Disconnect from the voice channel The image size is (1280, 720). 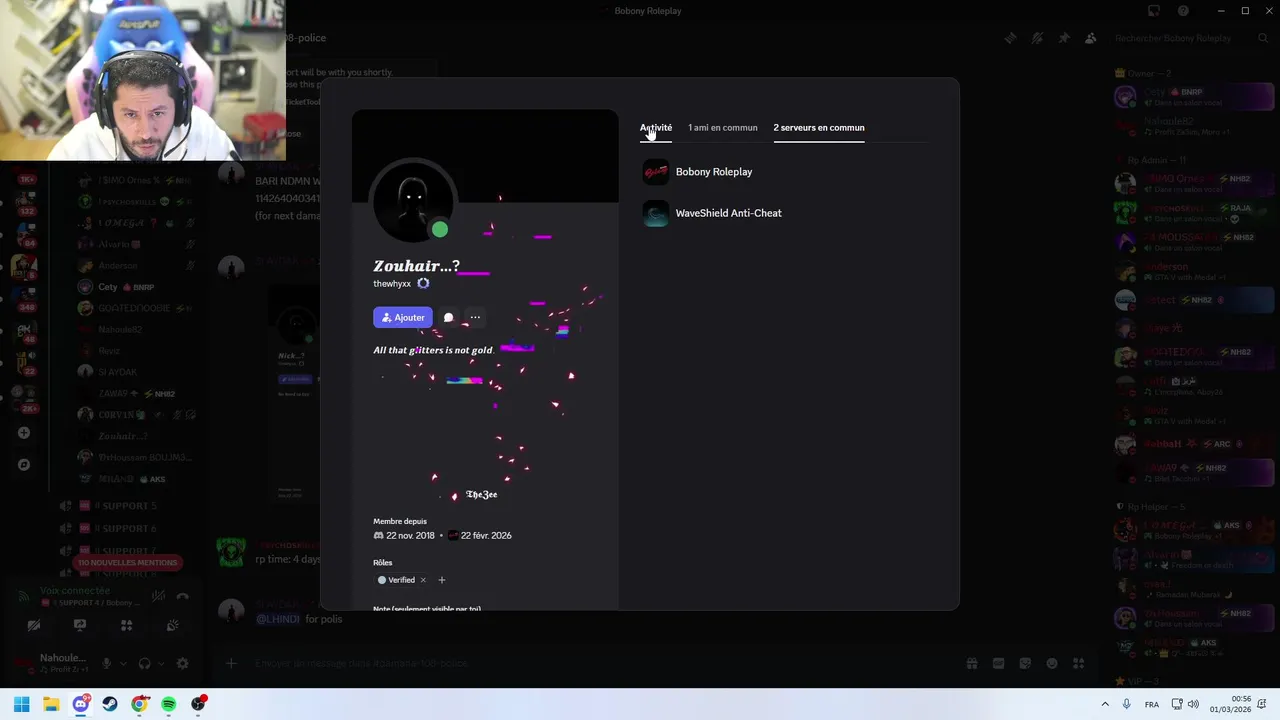click(x=182, y=596)
